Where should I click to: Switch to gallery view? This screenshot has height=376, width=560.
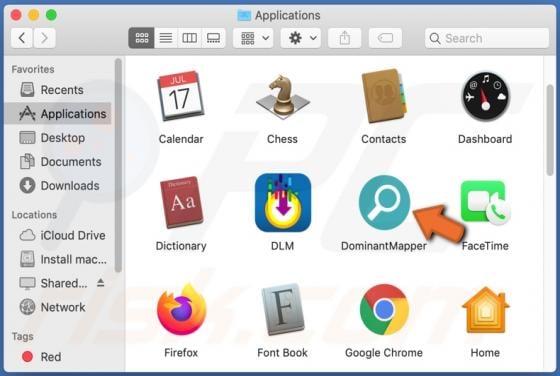point(213,38)
